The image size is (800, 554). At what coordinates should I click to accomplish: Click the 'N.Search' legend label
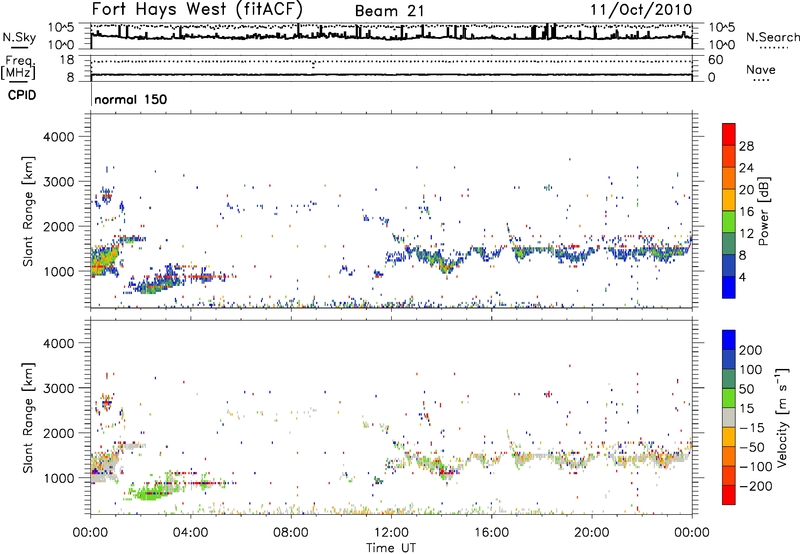[x=772, y=37]
